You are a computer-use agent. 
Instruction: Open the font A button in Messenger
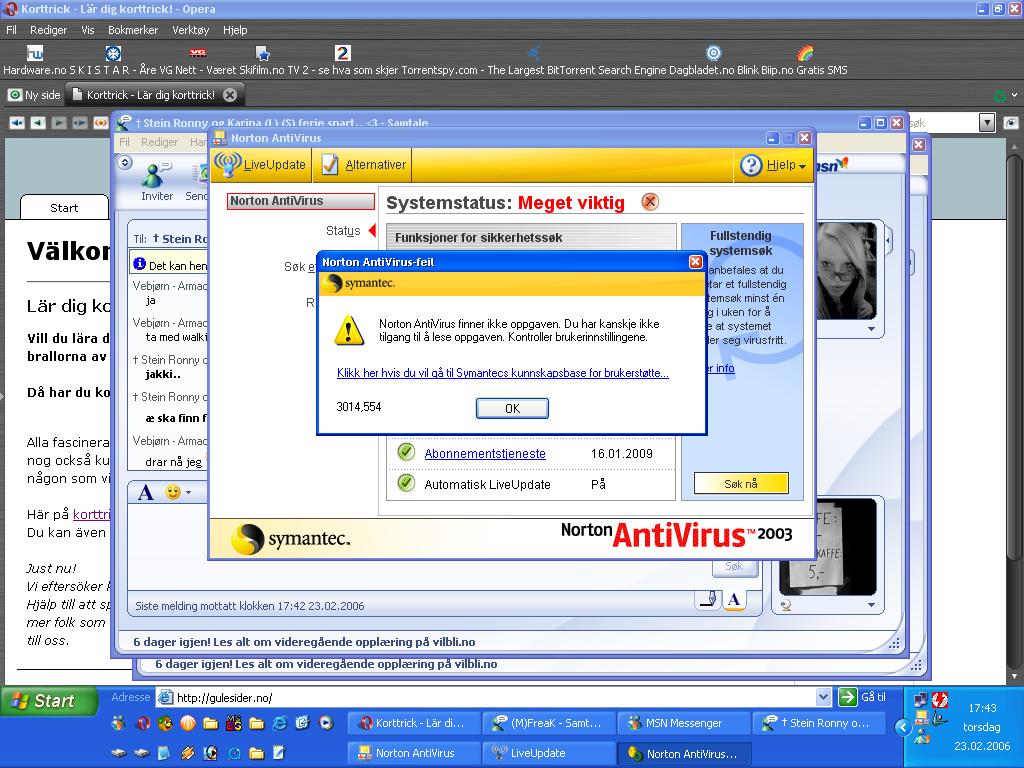[146, 492]
